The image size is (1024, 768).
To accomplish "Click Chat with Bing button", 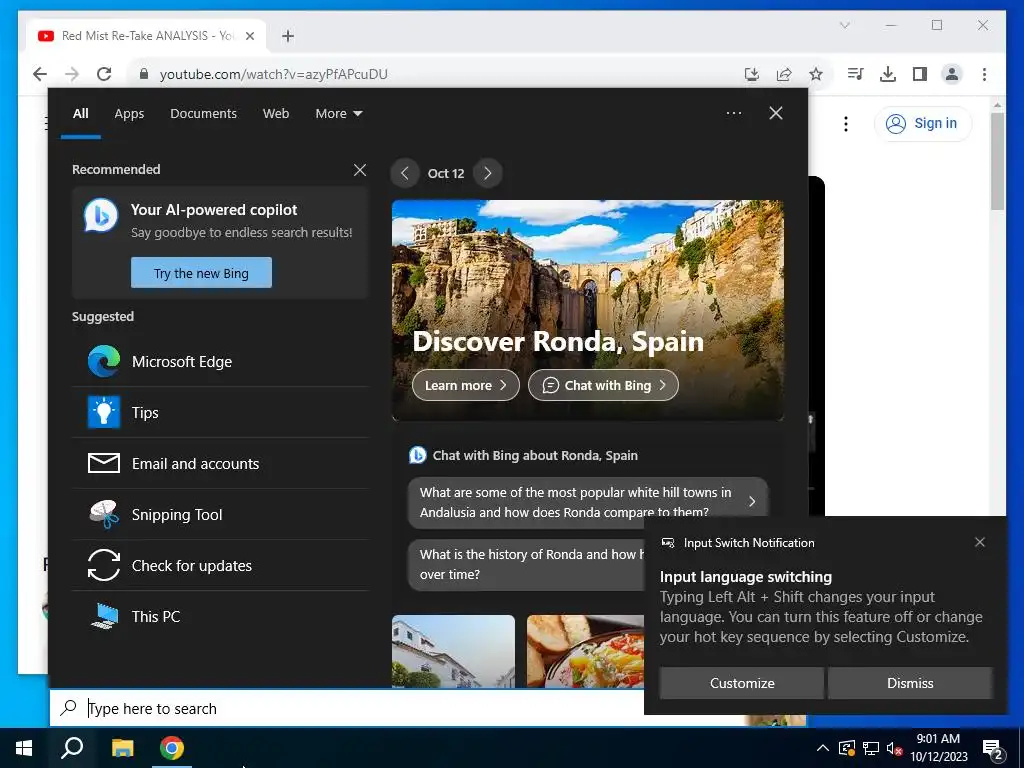I will [603, 385].
